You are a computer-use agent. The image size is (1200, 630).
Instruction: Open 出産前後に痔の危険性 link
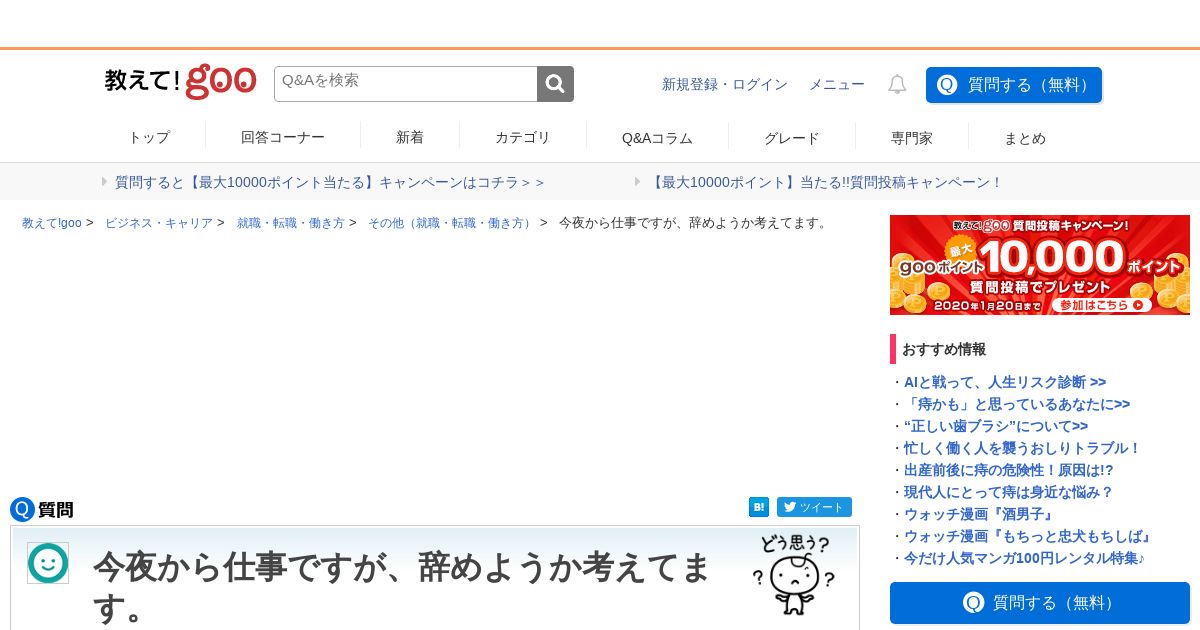click(x=1009, y=470)
